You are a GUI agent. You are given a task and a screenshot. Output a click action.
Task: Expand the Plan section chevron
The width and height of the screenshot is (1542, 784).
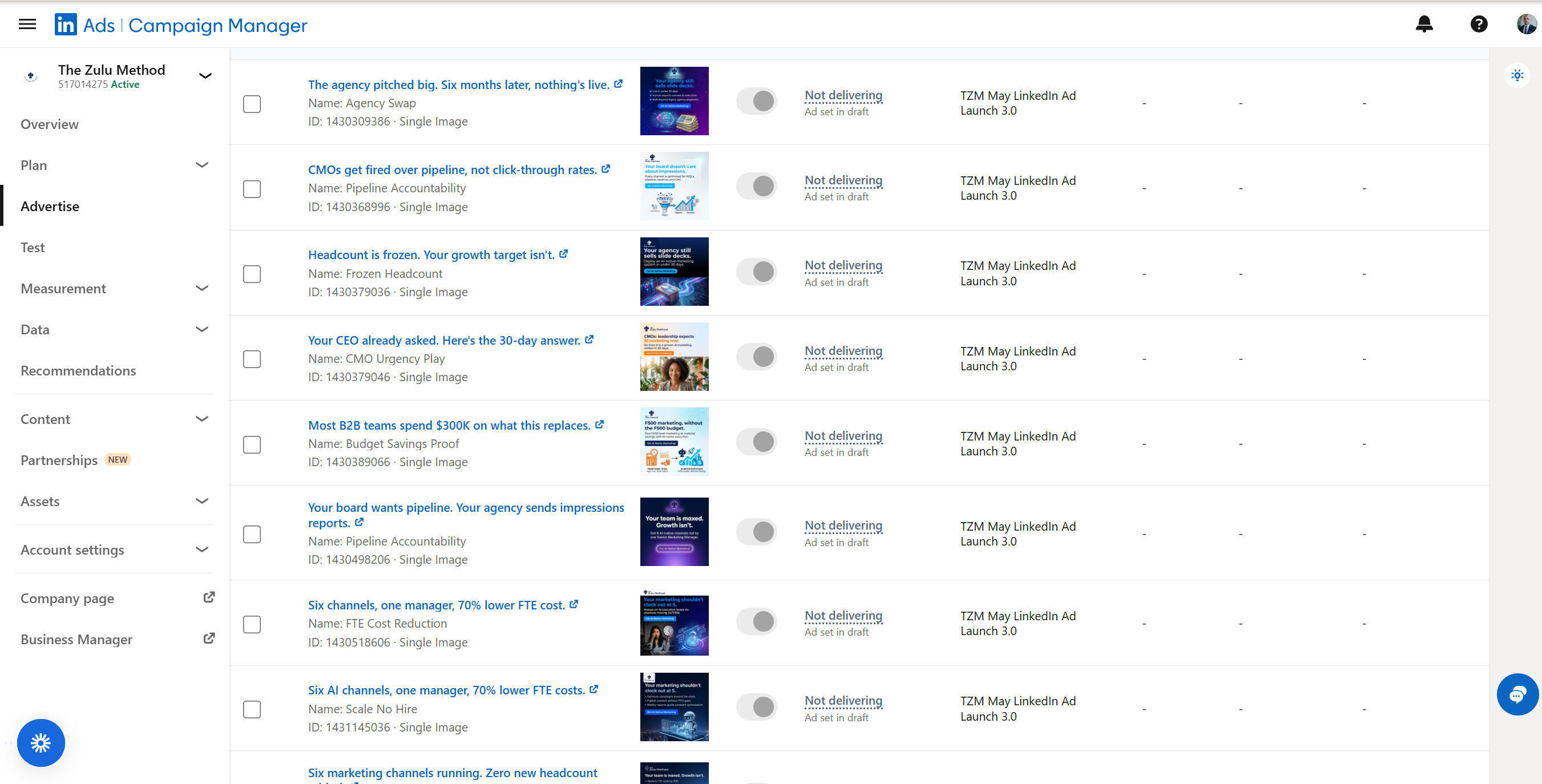pos(203,164)
